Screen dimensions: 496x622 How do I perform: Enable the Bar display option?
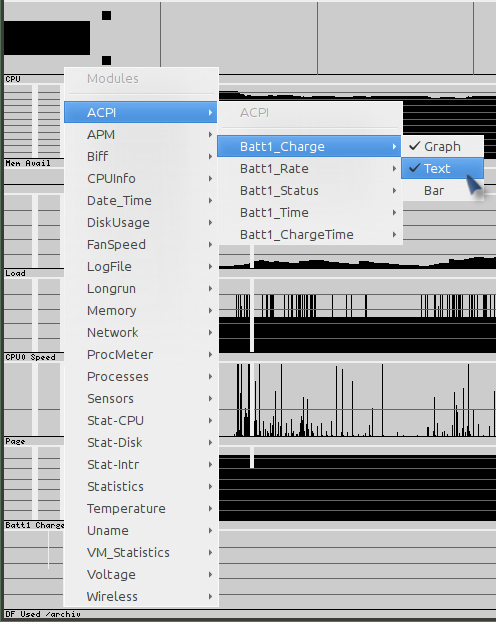tap(442, 191)
